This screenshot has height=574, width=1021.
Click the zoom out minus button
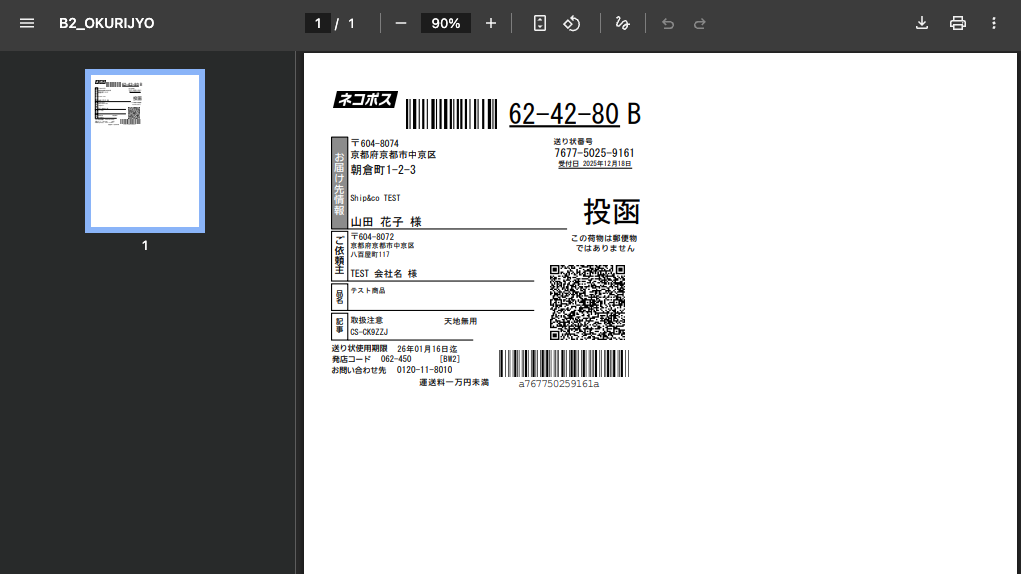(401, 23)
